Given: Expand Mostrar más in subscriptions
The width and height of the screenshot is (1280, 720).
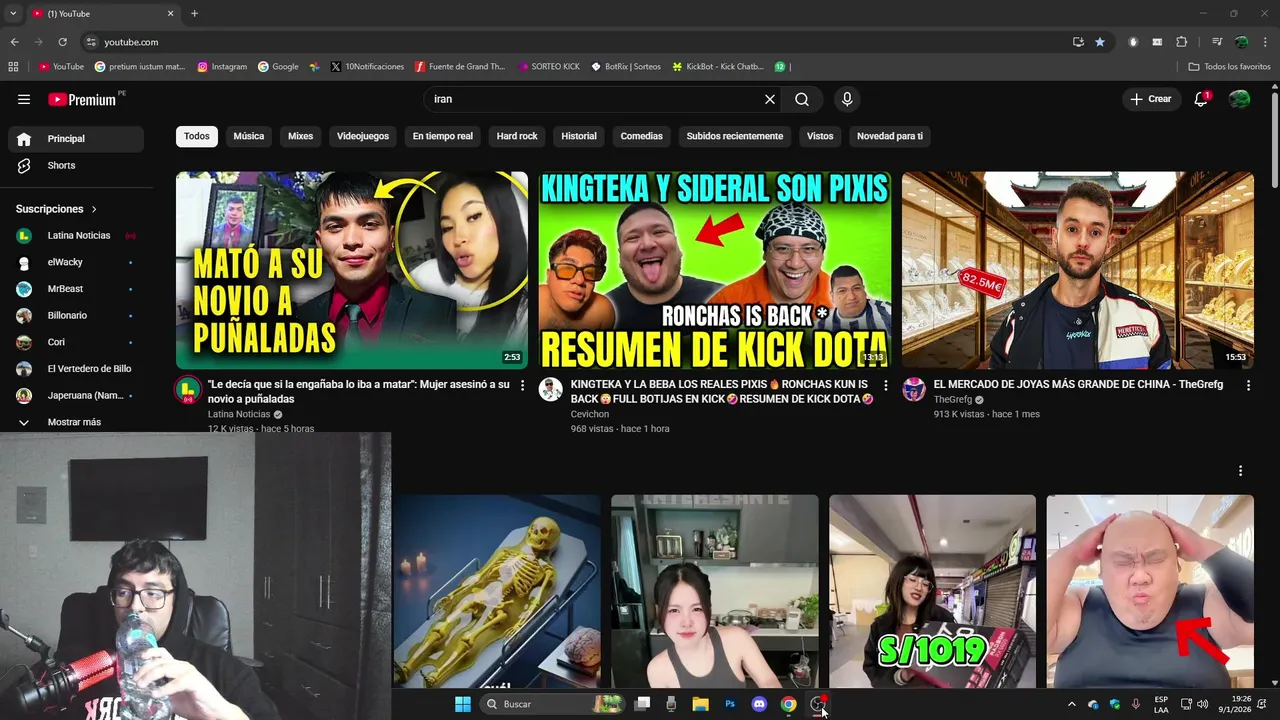Looking at the screenshot, I should point(75,422).
